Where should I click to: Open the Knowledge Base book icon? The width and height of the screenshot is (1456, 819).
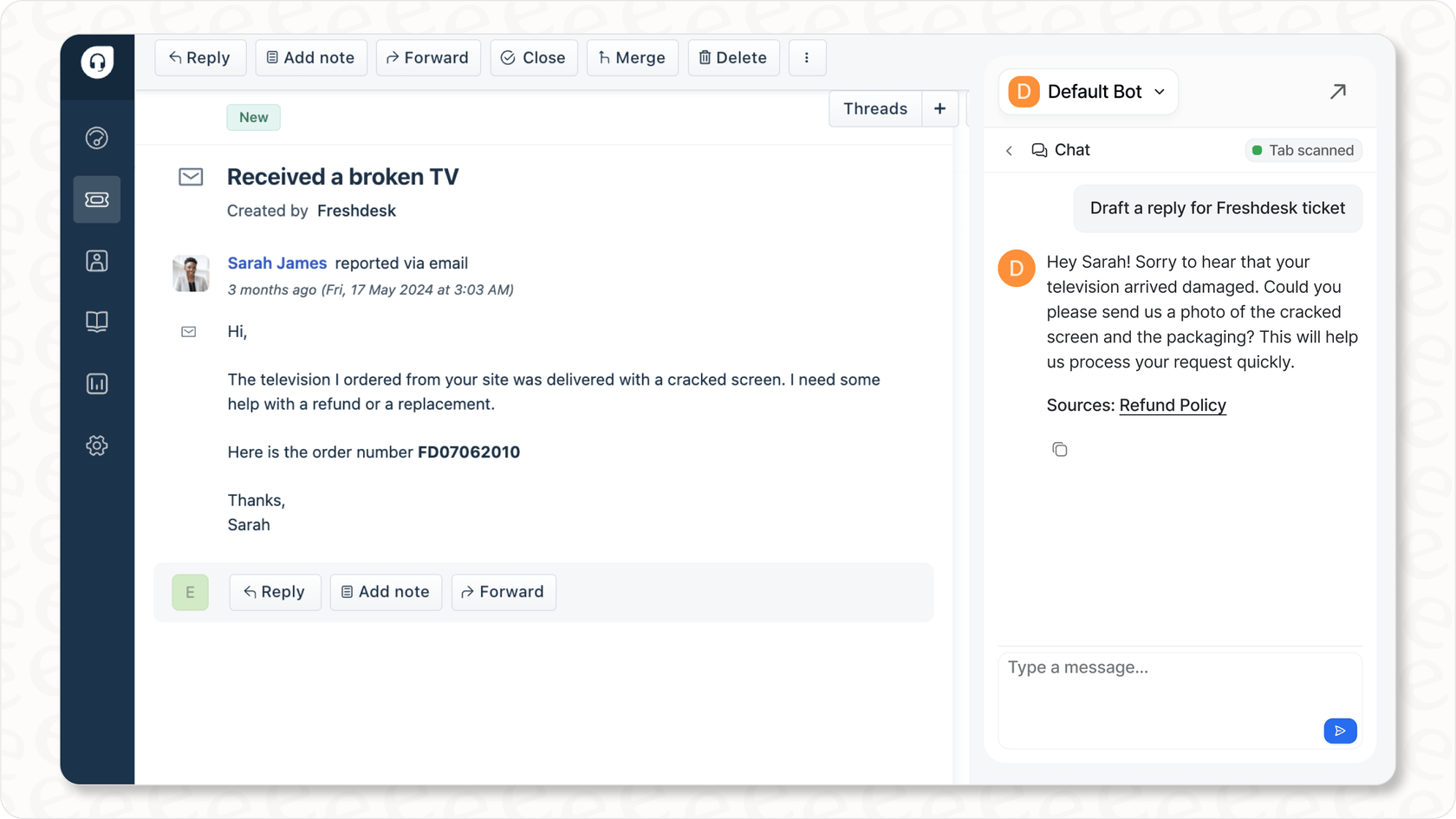[96, 322]
